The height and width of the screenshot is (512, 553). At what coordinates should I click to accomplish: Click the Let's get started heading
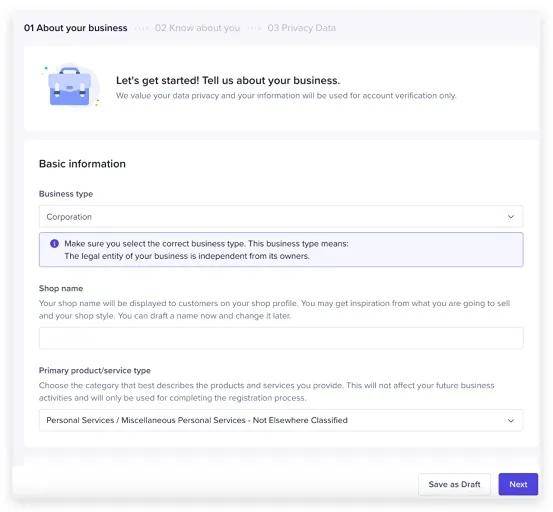click(228, 80)
